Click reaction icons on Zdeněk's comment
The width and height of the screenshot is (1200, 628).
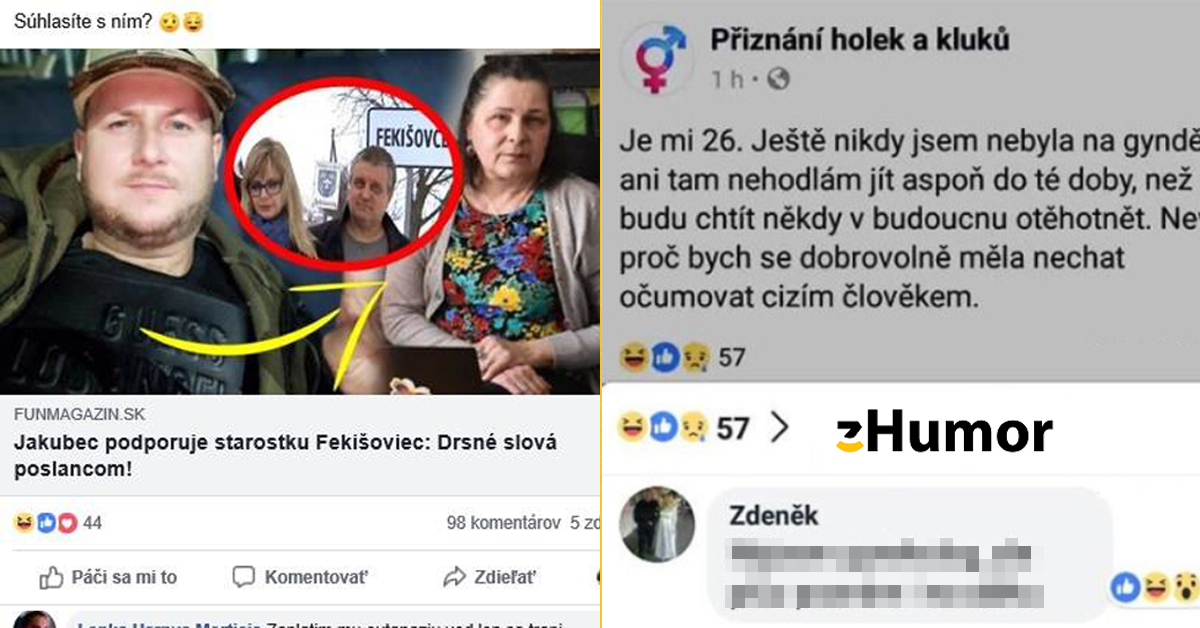1154,587
